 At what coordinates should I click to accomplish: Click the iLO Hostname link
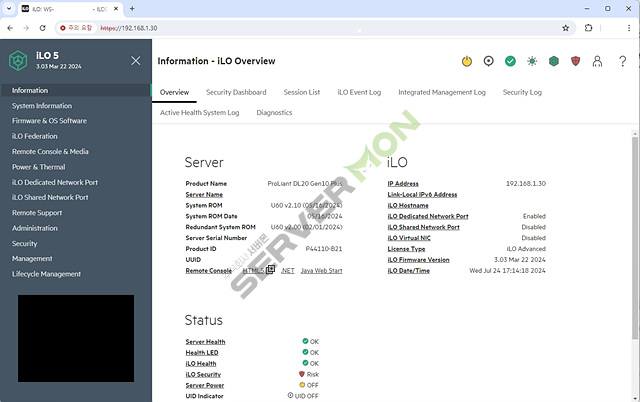[x=408, y=205]
